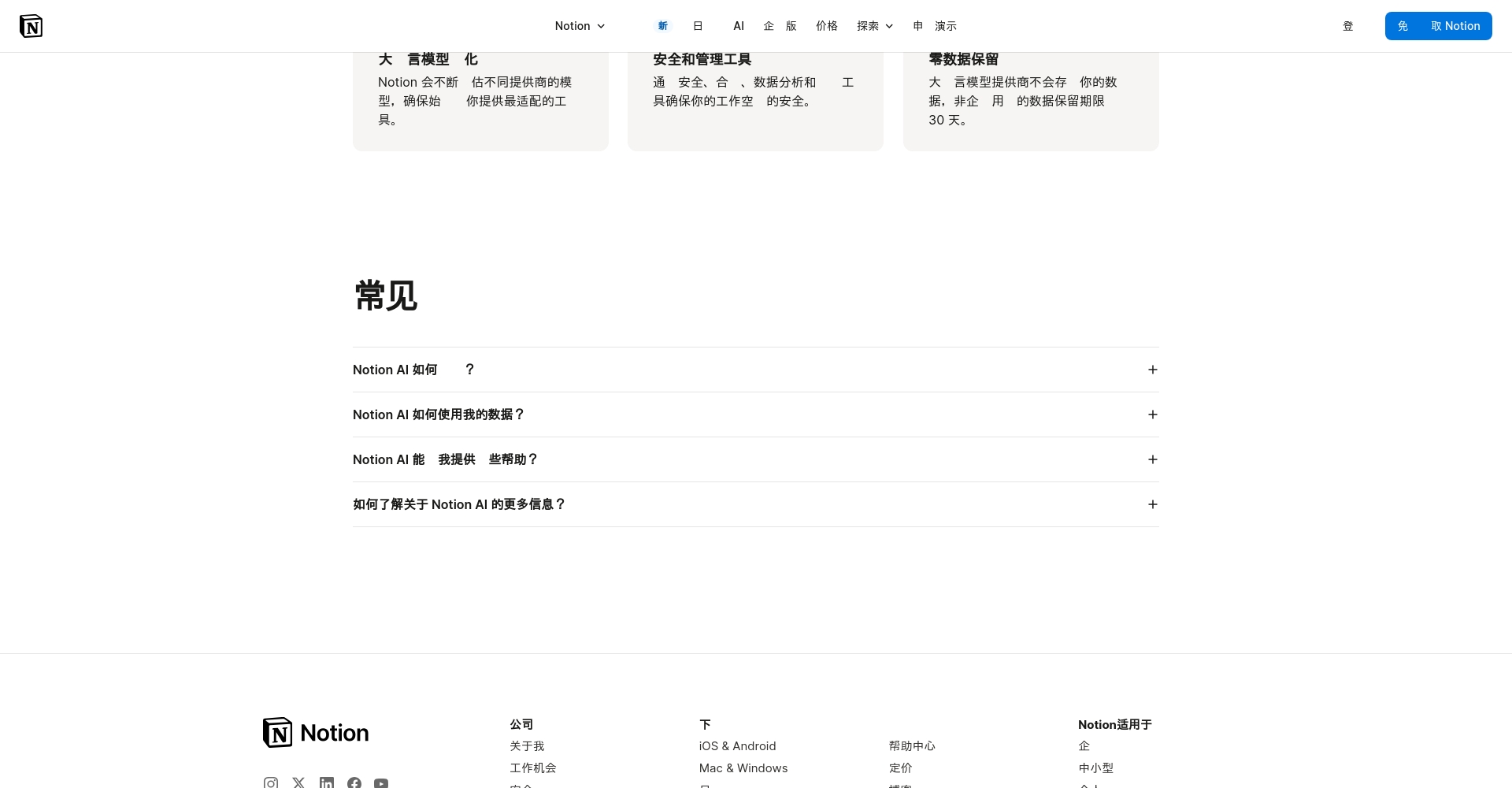Click the card title 零数据保留
The height and width of the screenshot is (788, 1512).
(x=964, y=59)
